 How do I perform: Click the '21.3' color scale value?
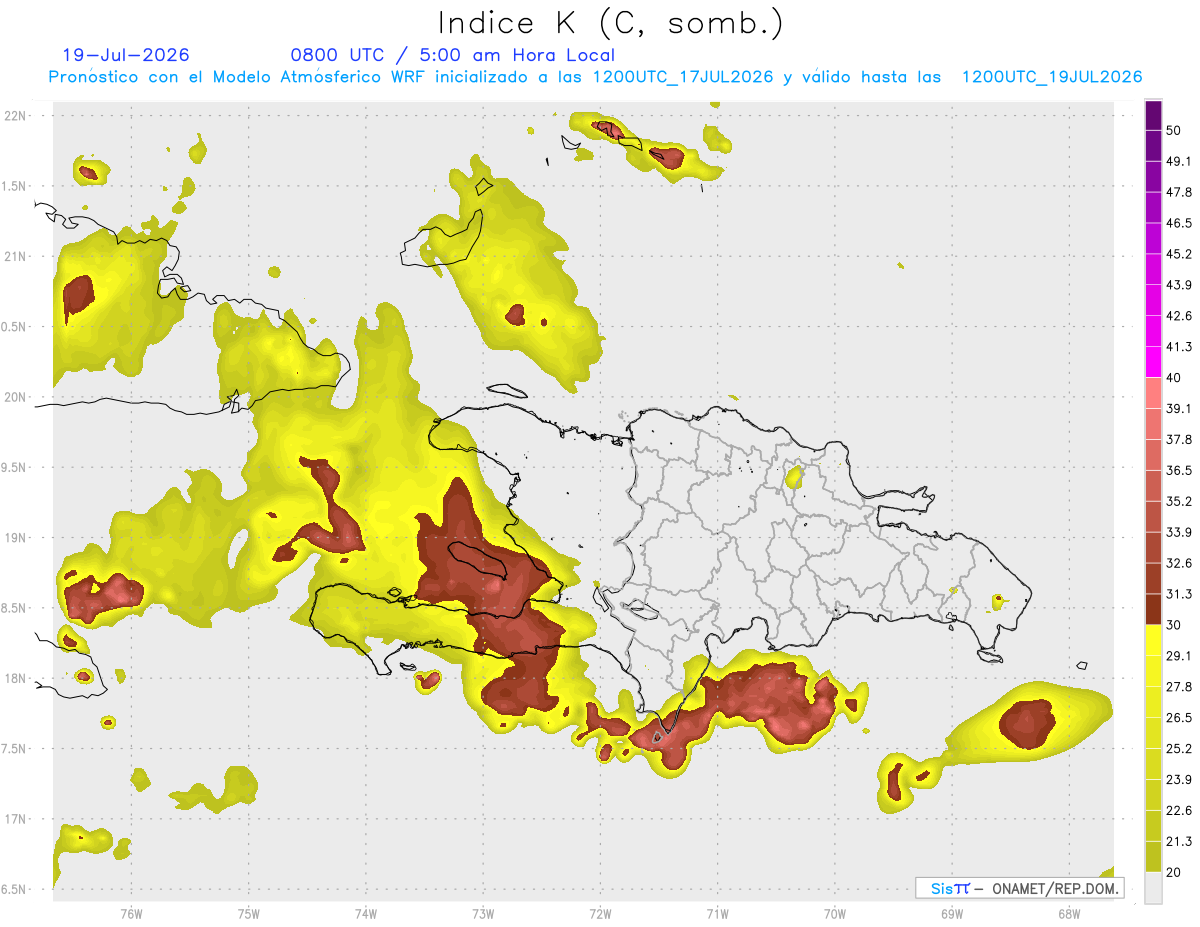pyautogui.click(x=1179, y=841)
